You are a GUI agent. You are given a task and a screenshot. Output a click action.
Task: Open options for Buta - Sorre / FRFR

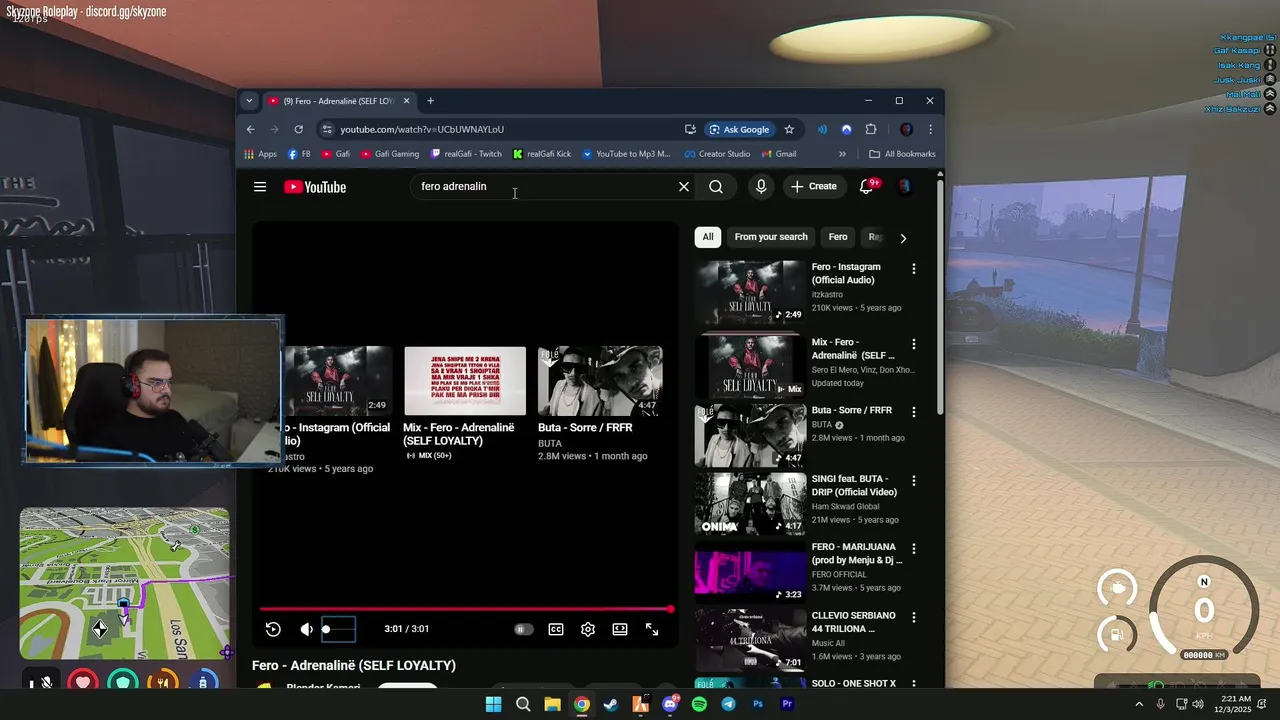click(x=913, y=412)
